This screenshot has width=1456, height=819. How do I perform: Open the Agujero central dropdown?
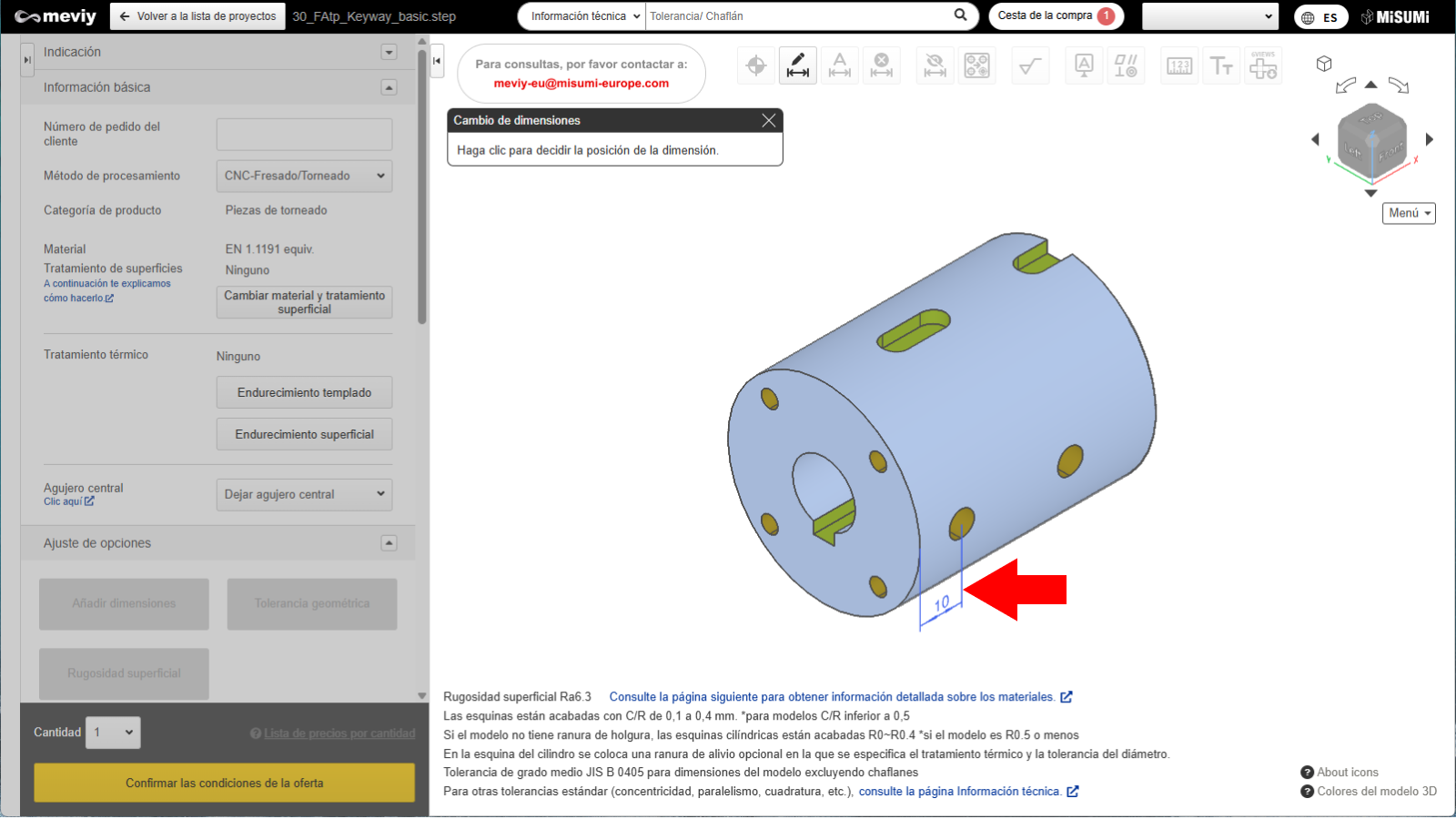coord(304,494)
